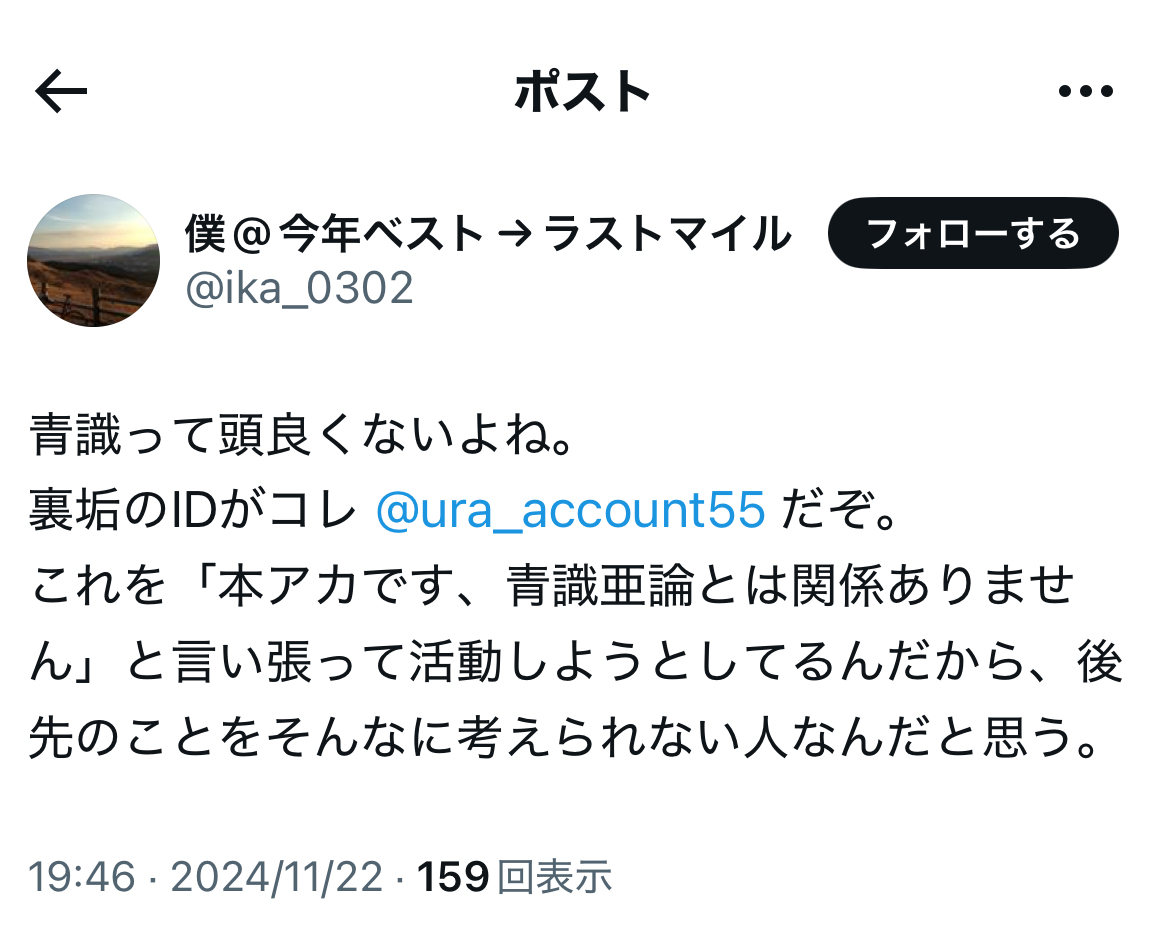Click the 19:46 post timestamp
Image resolution: width=1170 pixels, height=934 pixels.
82,877
